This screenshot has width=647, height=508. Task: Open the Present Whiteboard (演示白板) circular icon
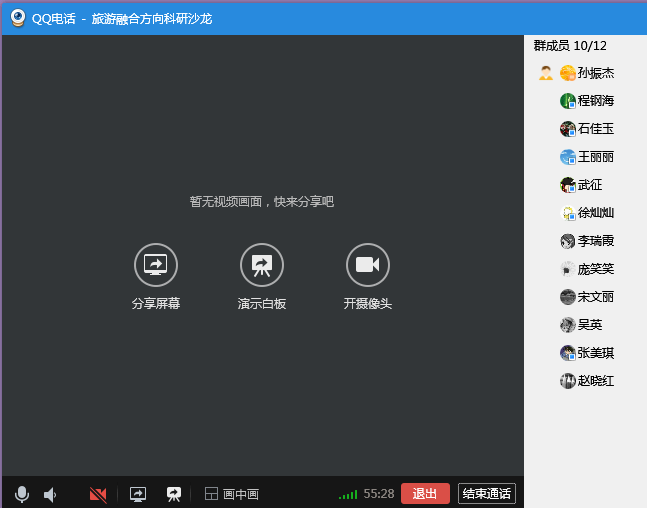[x=262, y=265]
